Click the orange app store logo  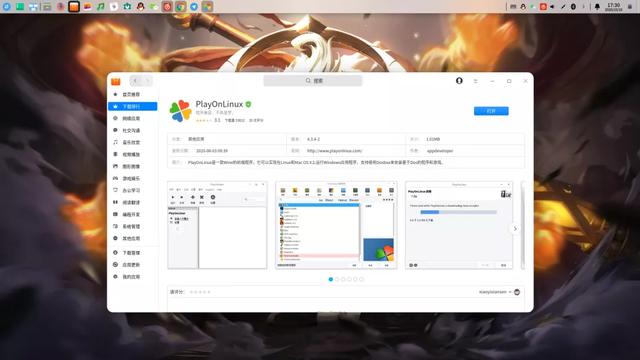pos(116,81)
